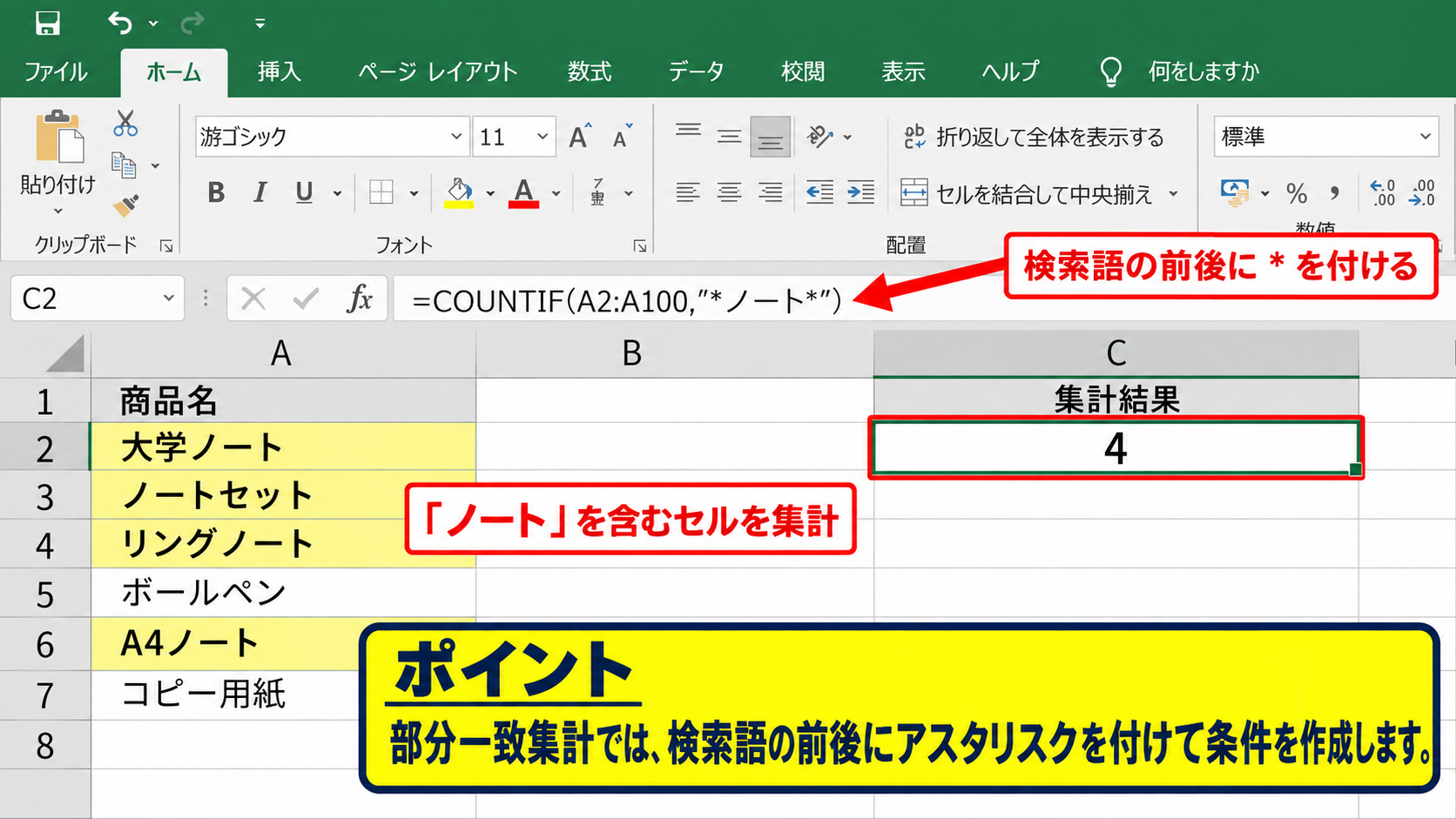Click the fx insert function button
The width and height of the screenshot is (1456, 819).
tap(359, 299)
